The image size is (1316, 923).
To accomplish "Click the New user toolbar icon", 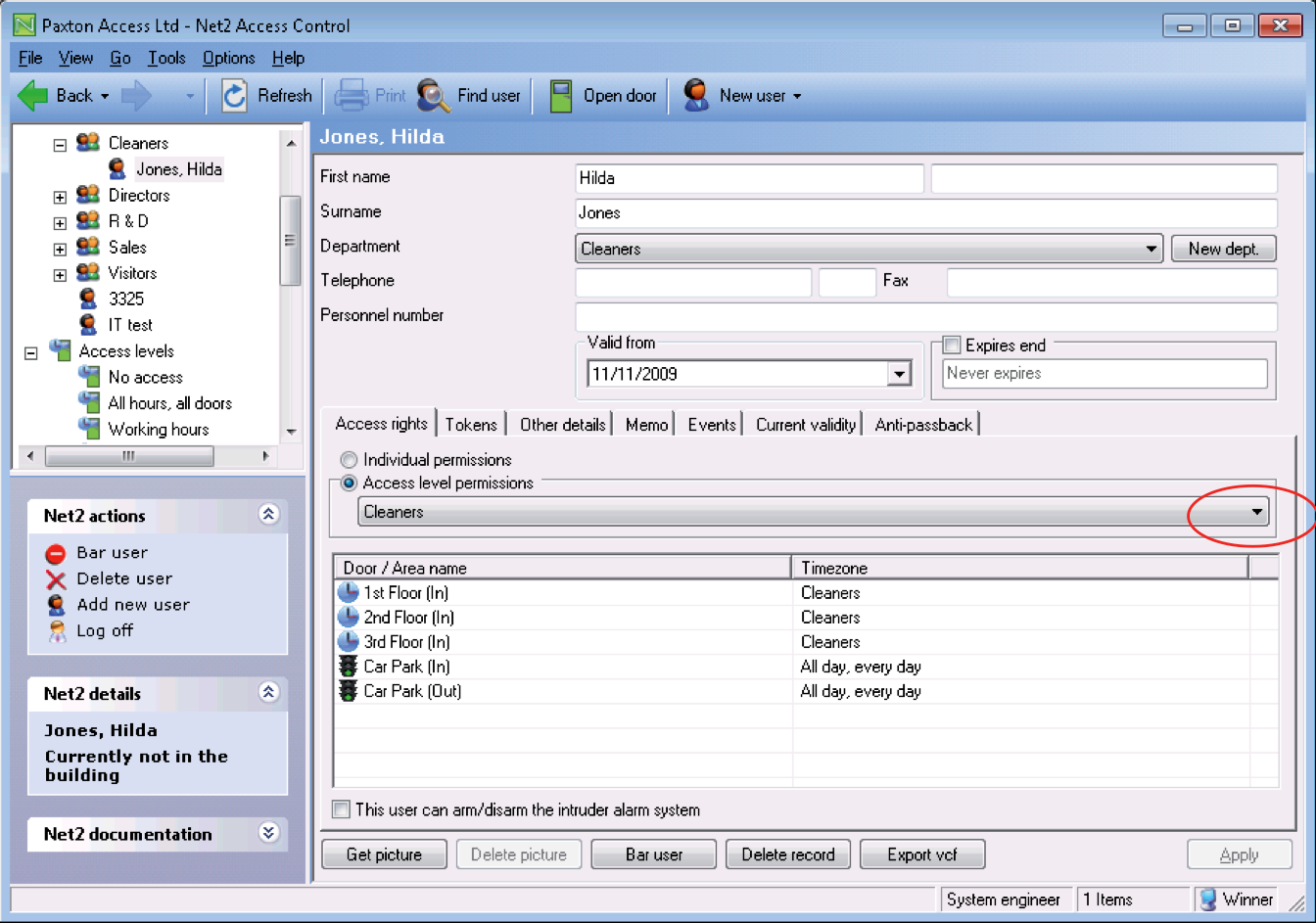I will pyautogui.click(x=695, y=95).
